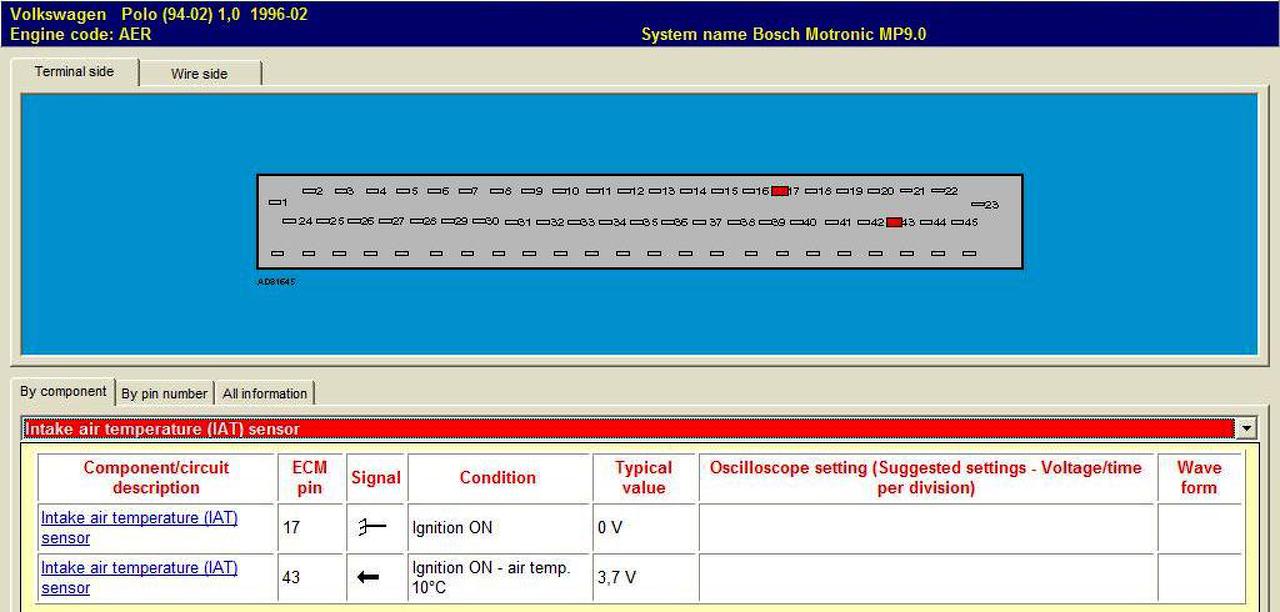Switch to the Terminal side tab
Image resolution: width=1280 pixels, height=612 pixels.
click(75, 72)
